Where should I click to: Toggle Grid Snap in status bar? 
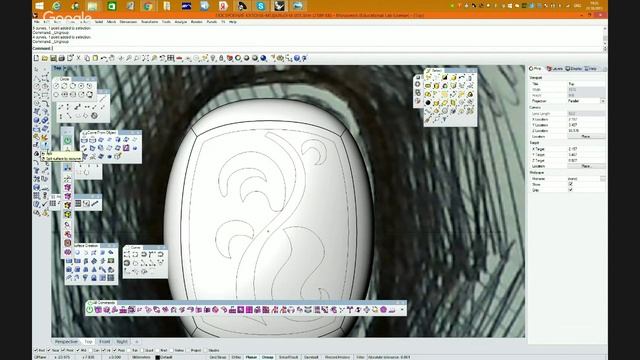point(218,357)
